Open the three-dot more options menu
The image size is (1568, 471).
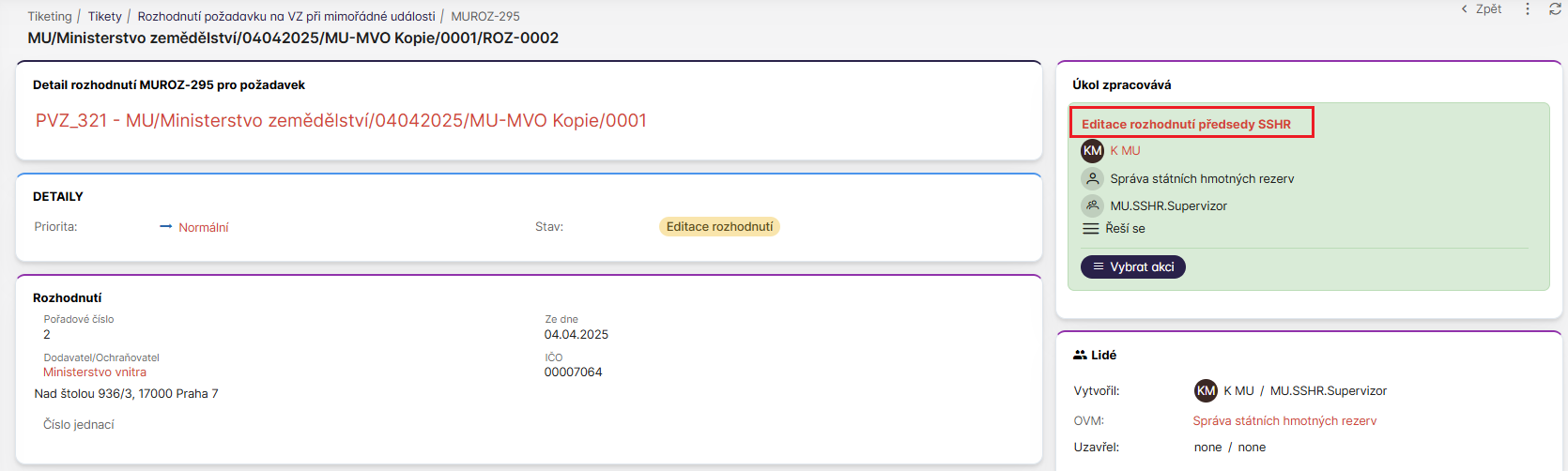[1528, 9]
